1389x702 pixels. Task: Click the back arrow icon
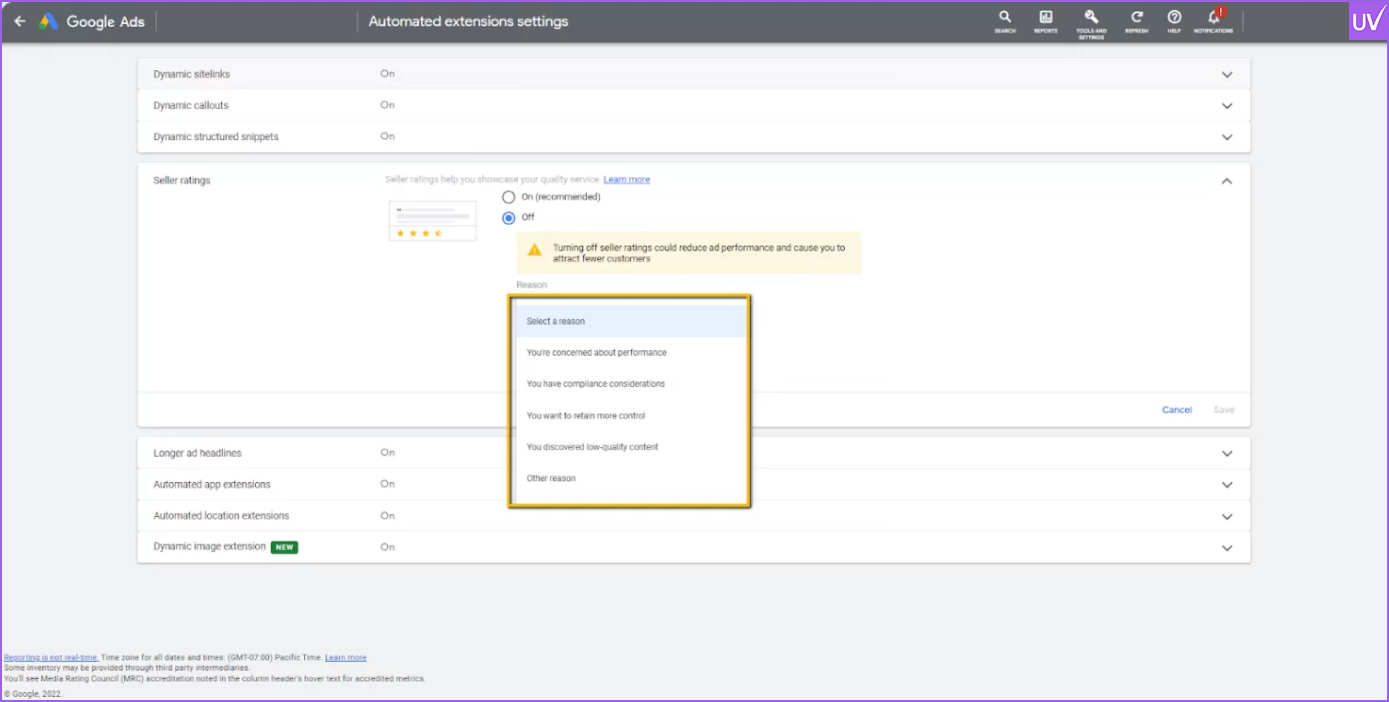coord(20,21)
